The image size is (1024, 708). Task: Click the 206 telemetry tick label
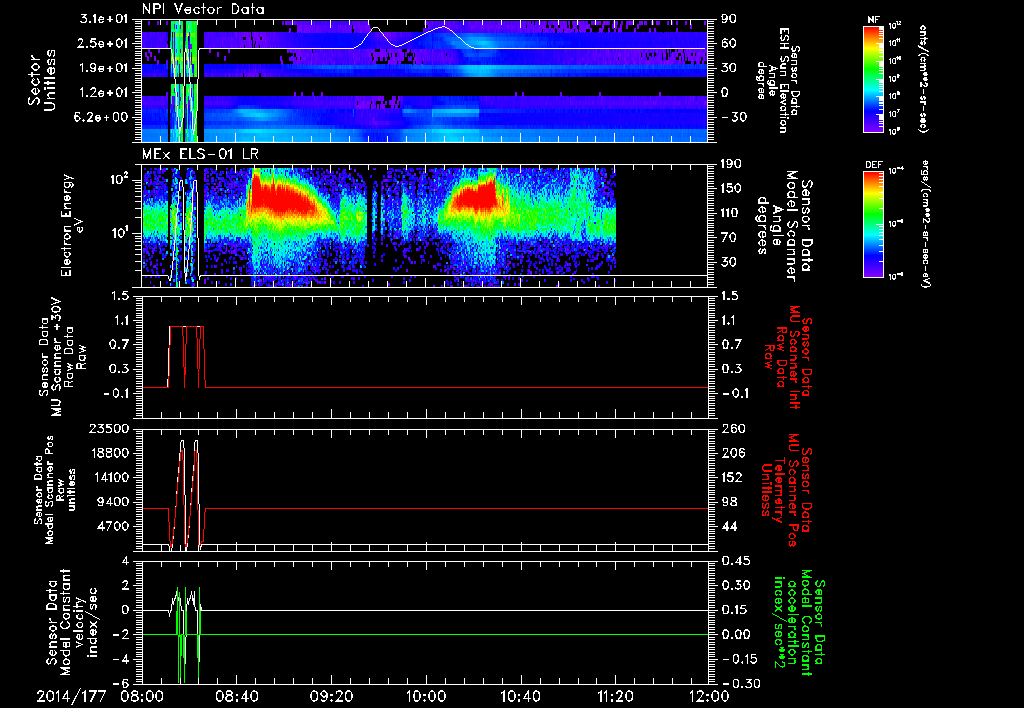731,453
